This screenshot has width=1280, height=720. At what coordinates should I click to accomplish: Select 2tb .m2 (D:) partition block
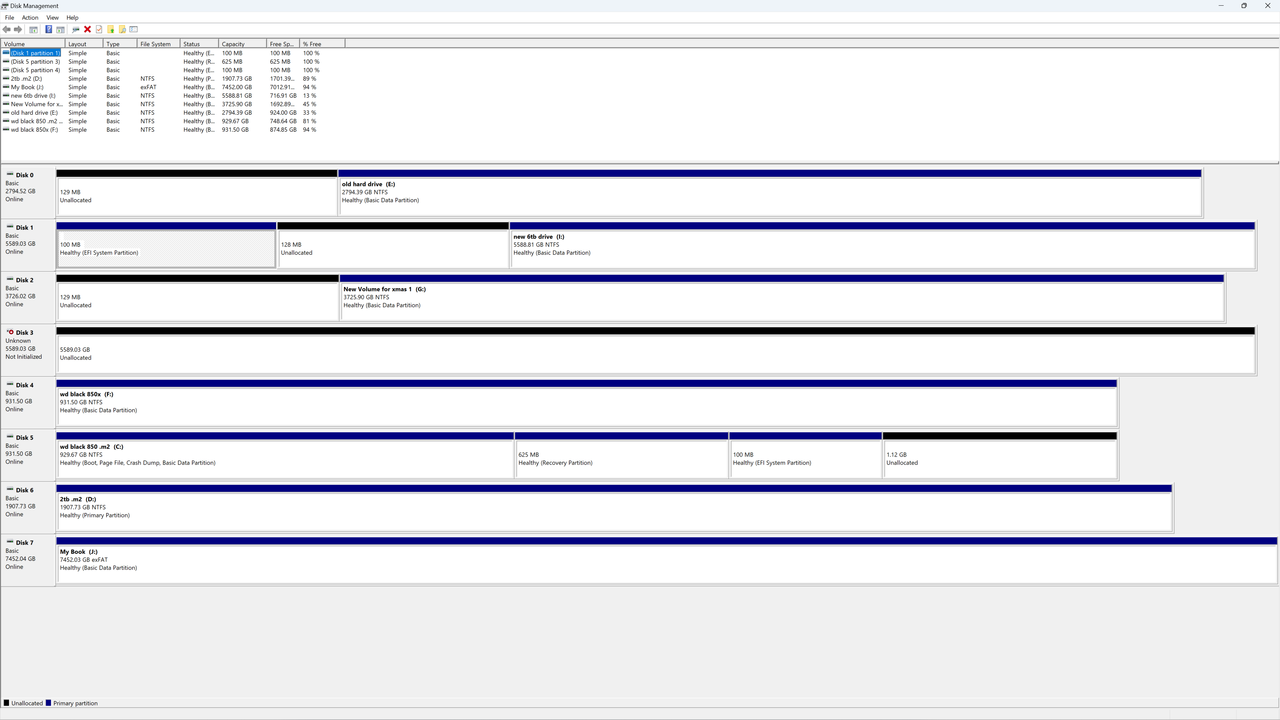pos(614,507)
